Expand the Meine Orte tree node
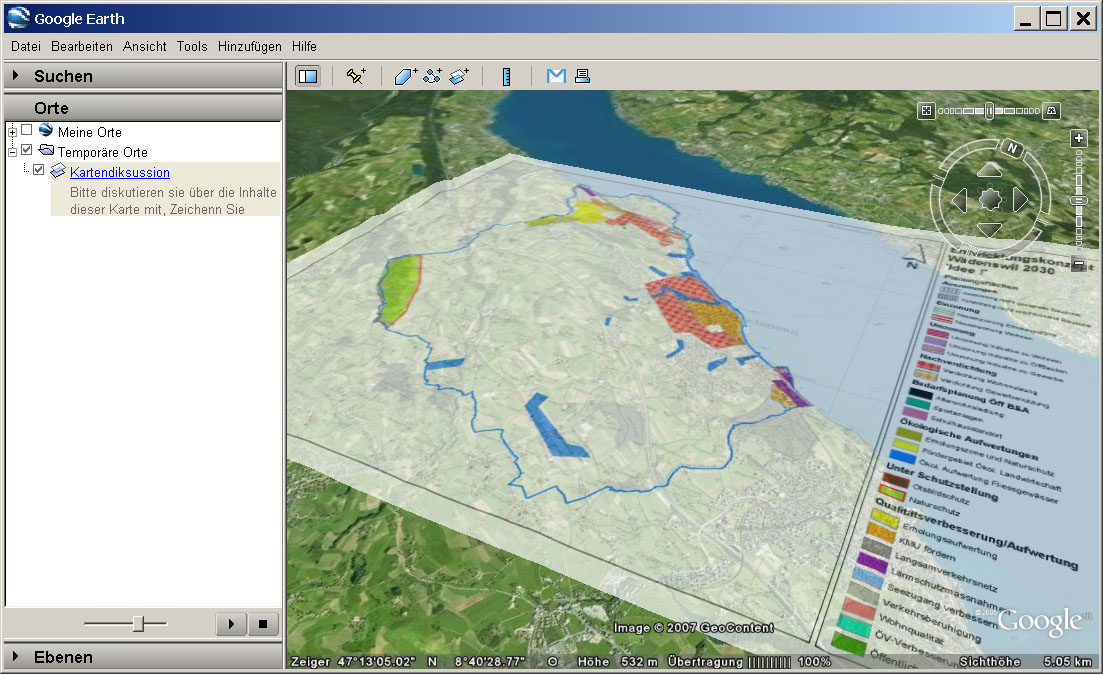Image resolution: width=1103 pixels, height=674 pixels. (12, 131)
